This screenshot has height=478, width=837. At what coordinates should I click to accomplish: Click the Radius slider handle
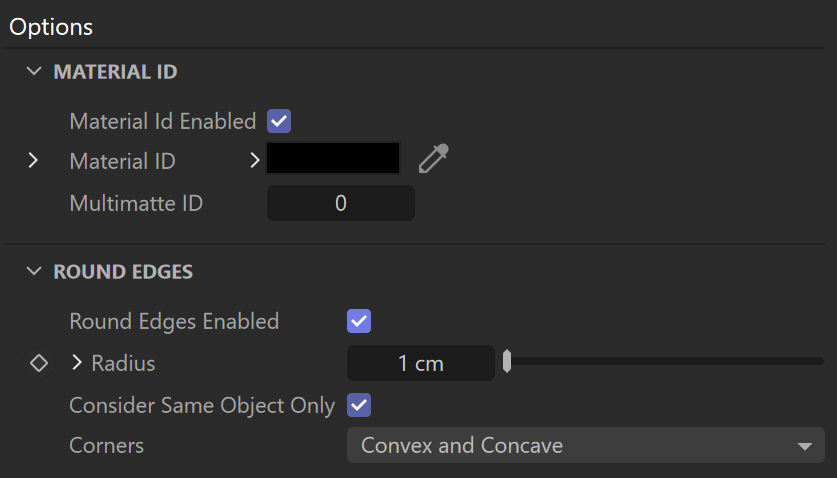click(507, 362)
